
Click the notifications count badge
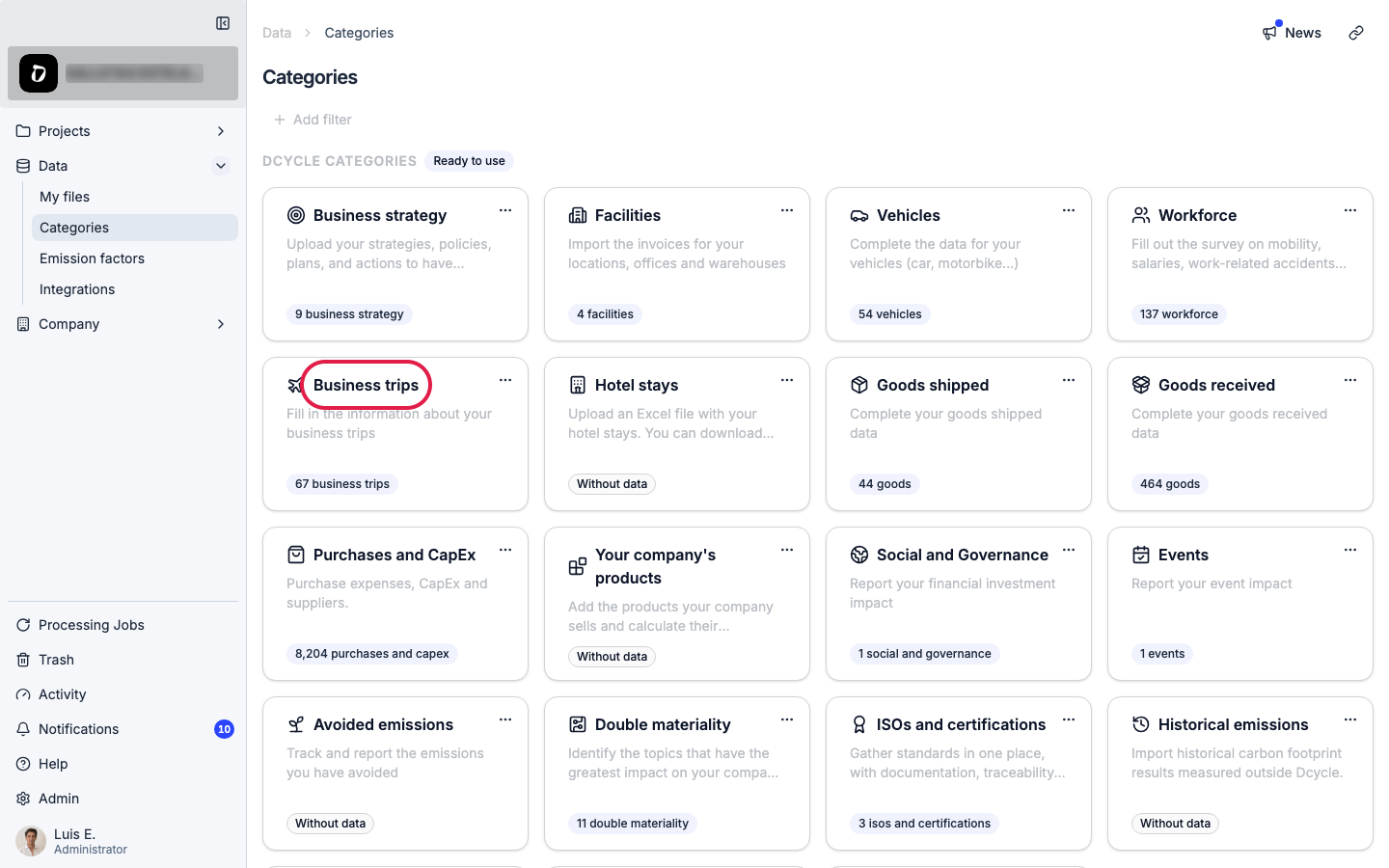[224, 729]
